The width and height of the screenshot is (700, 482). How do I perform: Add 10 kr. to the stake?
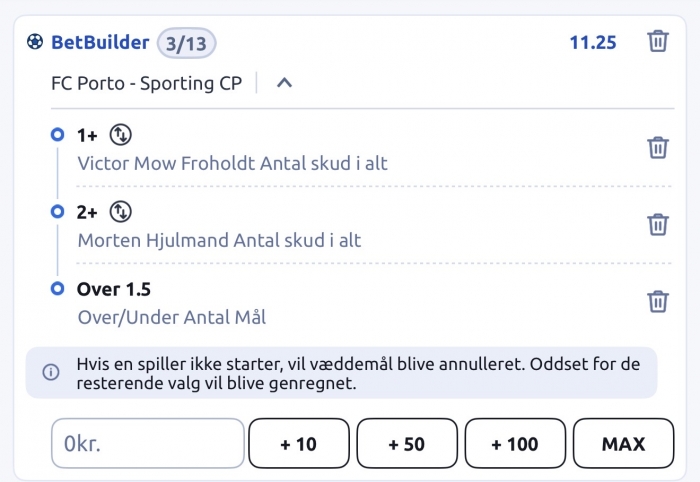tap(299, 444)
